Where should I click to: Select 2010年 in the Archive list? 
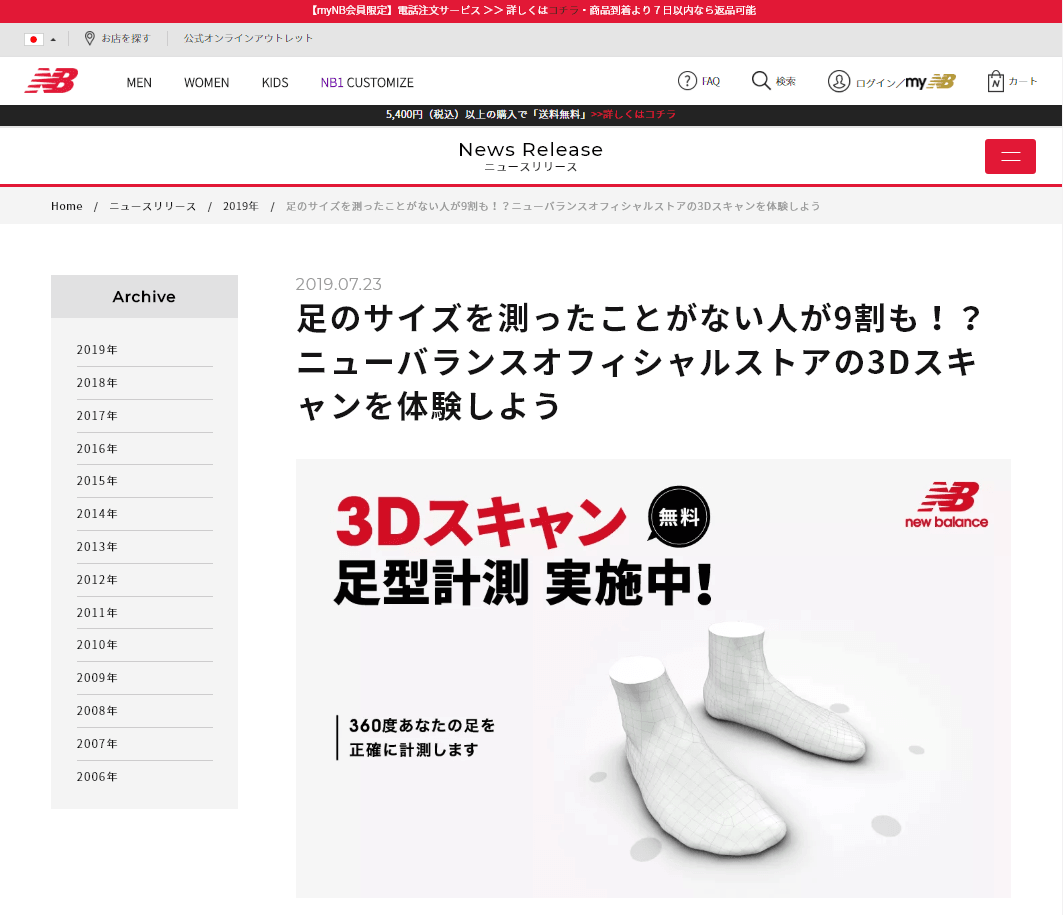97,645
